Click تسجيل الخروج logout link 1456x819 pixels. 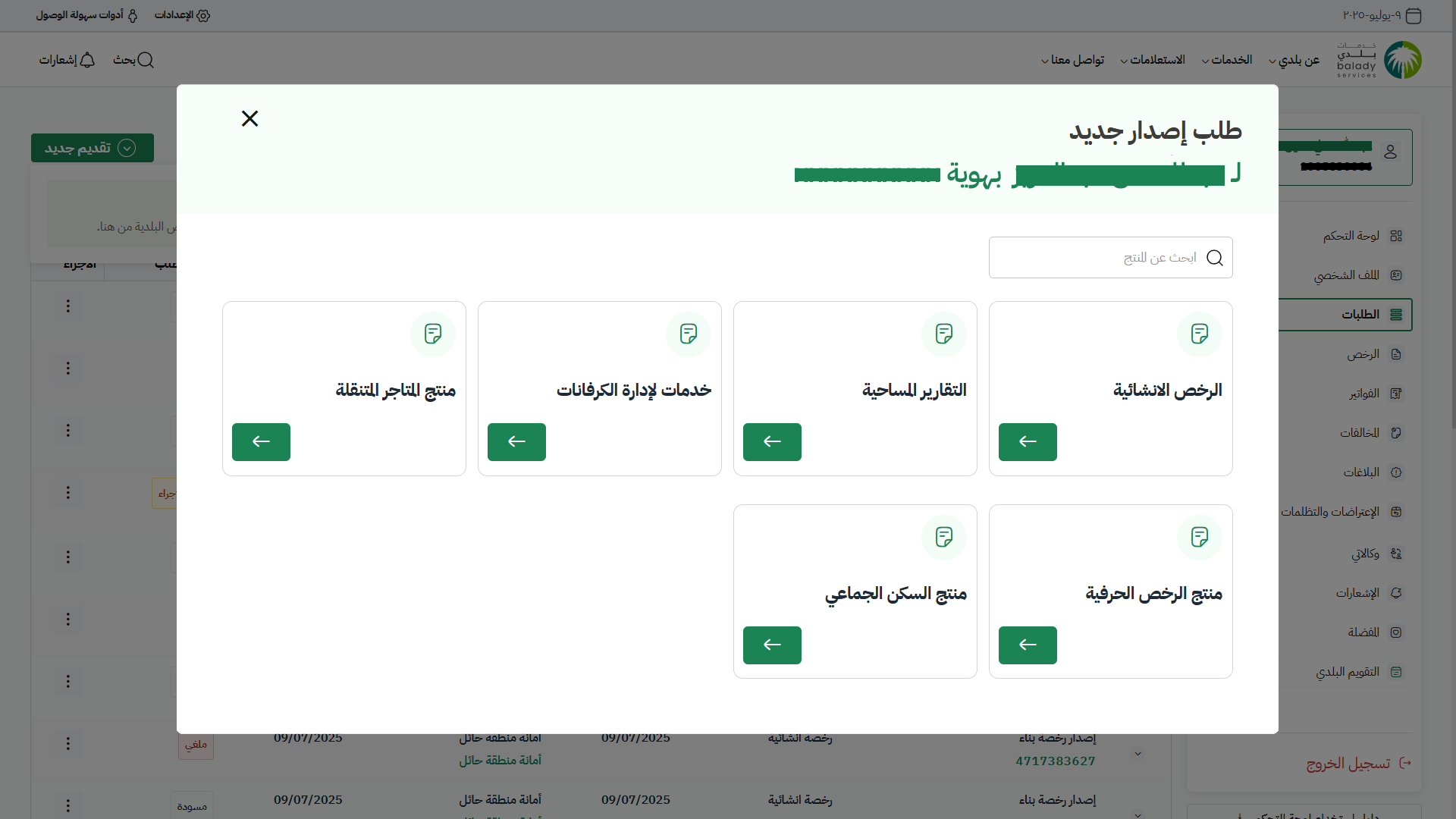[x=1348, y=764]
